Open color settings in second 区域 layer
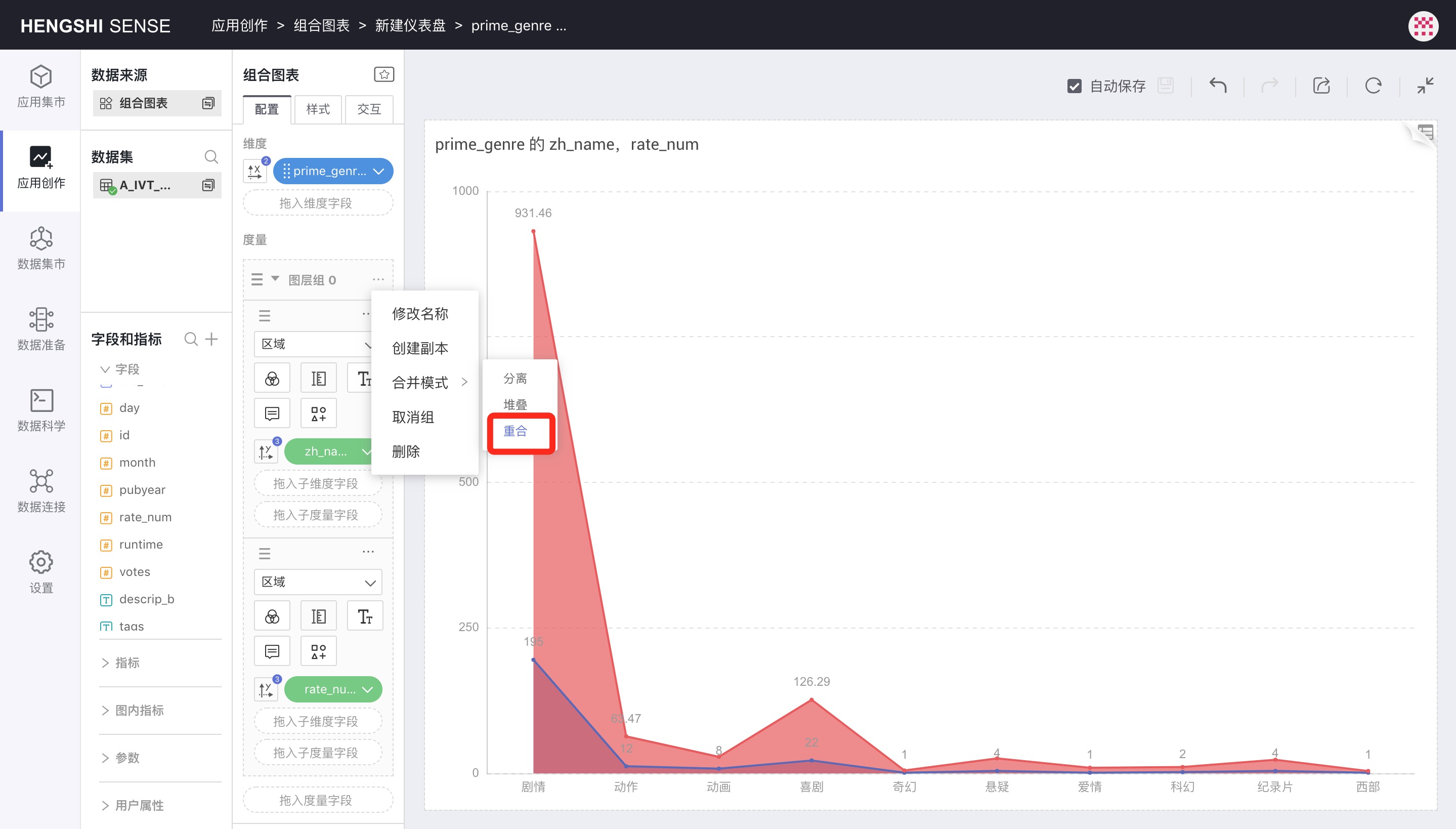1456x829 pixels. [272, 616]
